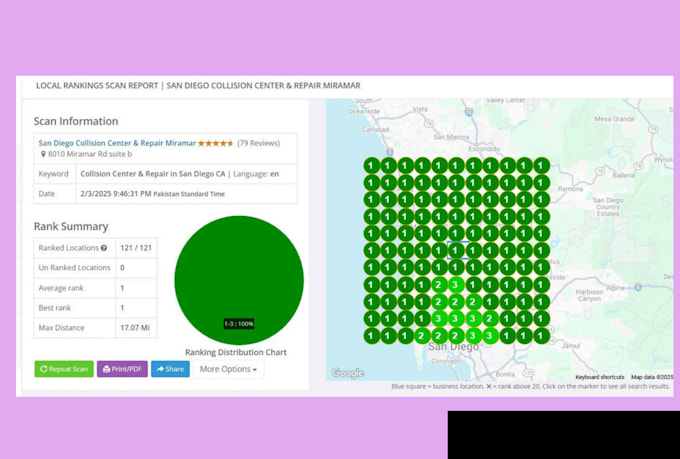This screenshot has width=680, height=459.
Task: Select the rank marker inside the blue business-location square
Action: tap(456, 250)
